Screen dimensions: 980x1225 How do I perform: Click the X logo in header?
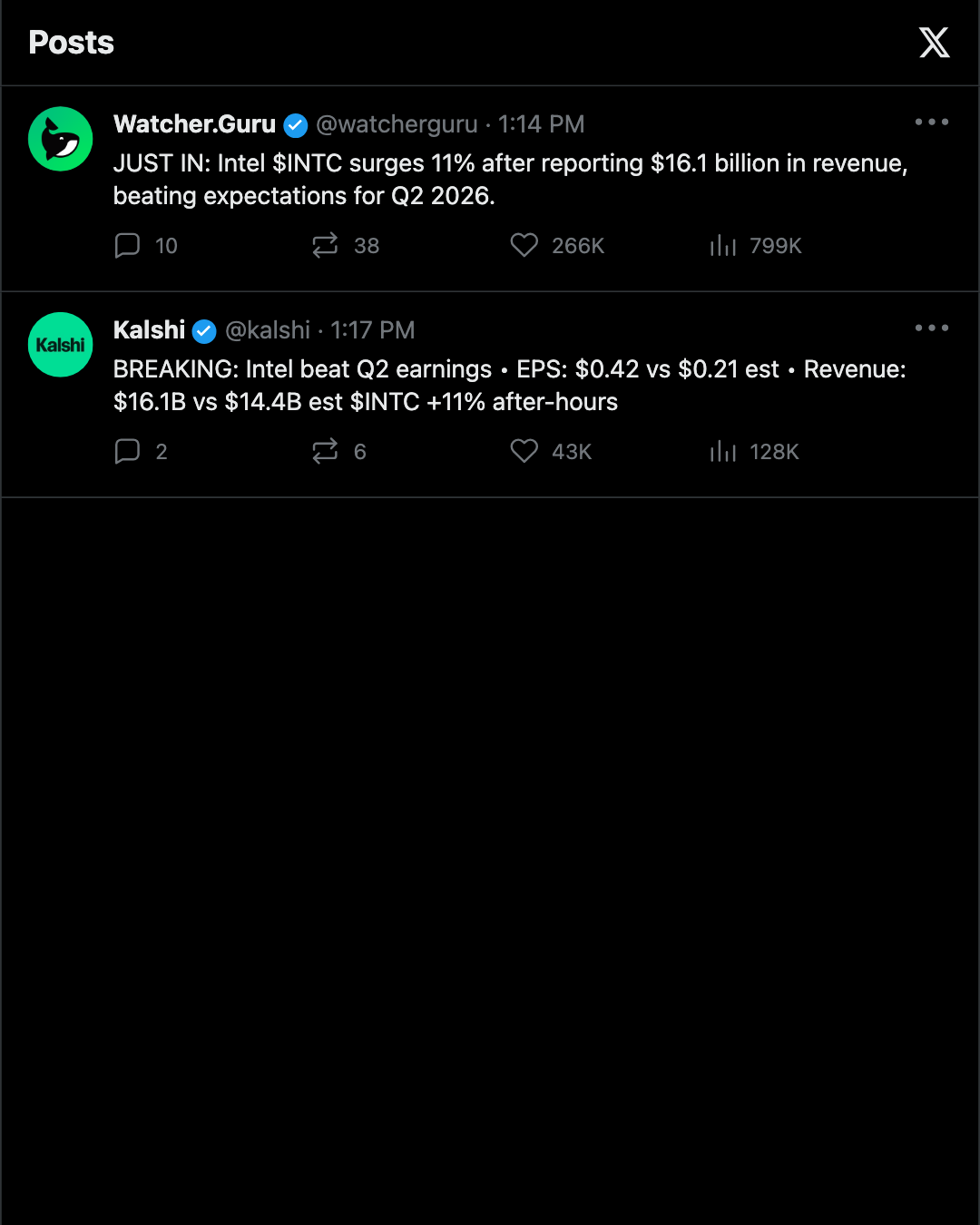934,43
